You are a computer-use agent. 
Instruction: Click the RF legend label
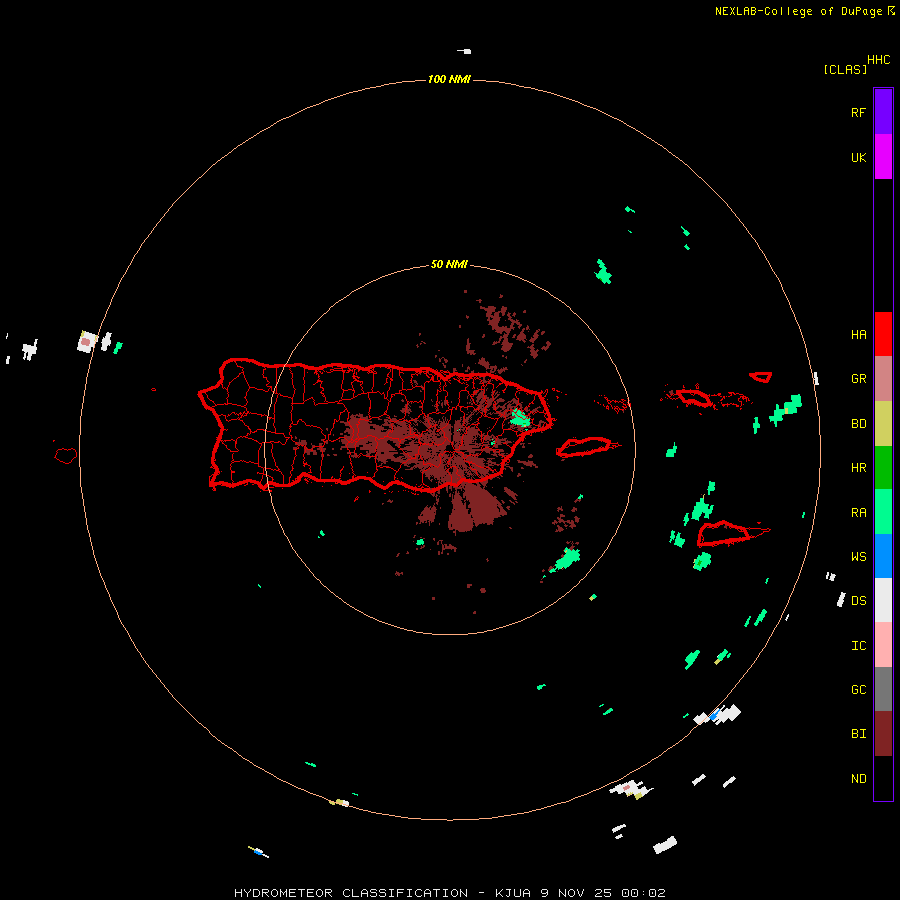[858, 112]
